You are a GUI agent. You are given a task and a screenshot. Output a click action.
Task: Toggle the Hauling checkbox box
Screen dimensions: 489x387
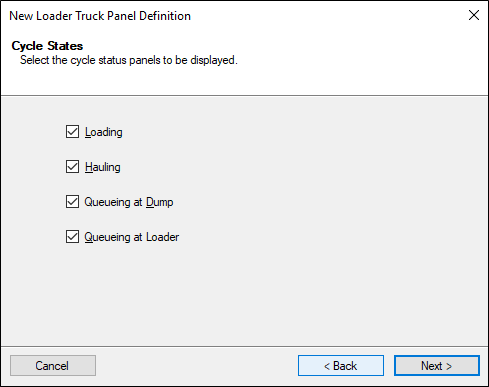point(72,167)
